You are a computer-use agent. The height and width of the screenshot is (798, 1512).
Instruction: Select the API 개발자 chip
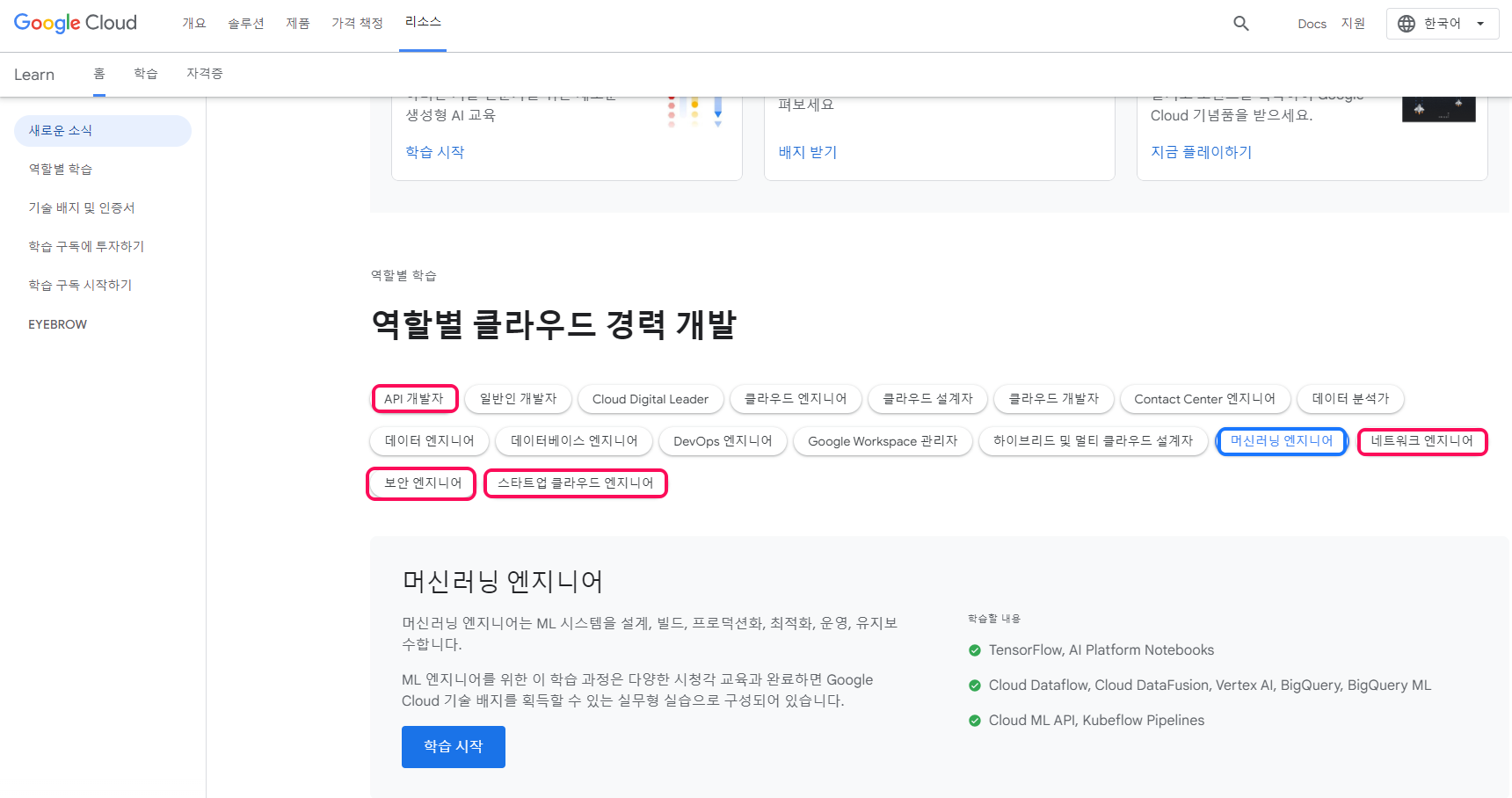click(x=415, y=399)
